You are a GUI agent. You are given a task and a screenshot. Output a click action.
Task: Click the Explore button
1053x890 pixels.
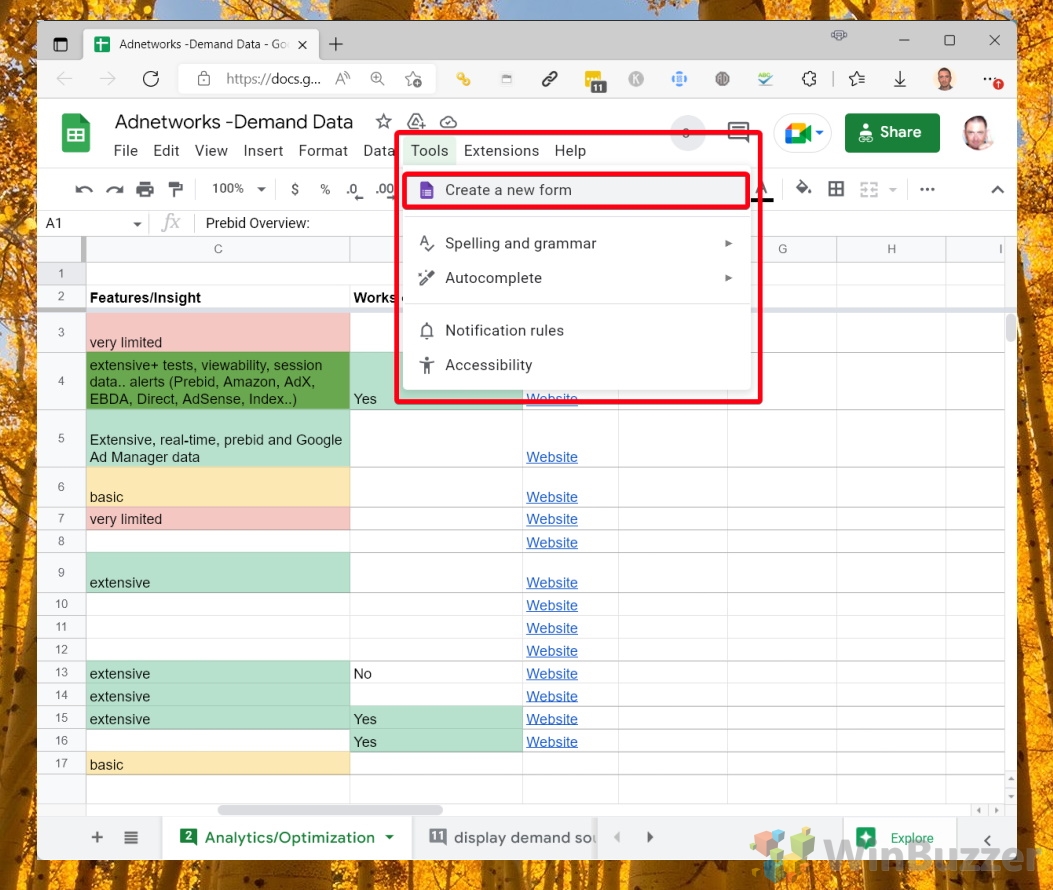(x=898, y=838)
